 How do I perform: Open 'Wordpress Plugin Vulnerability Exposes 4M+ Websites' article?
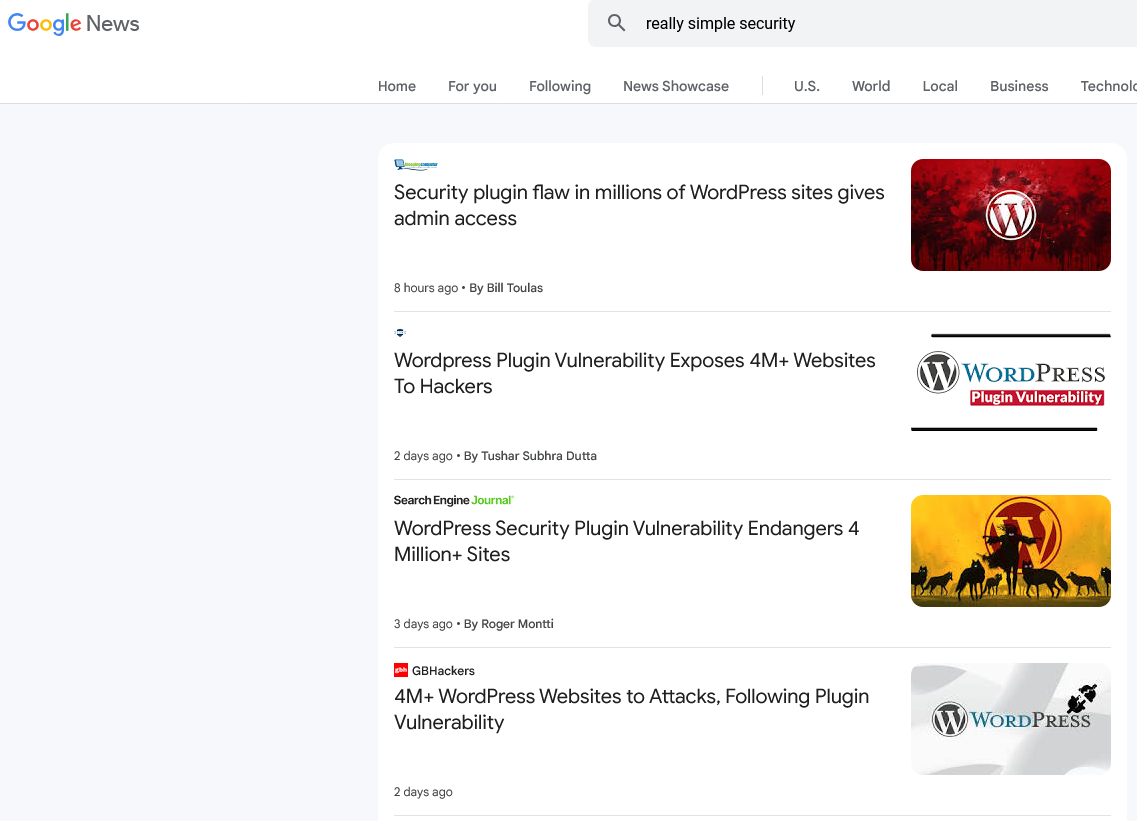coord(634,373)
